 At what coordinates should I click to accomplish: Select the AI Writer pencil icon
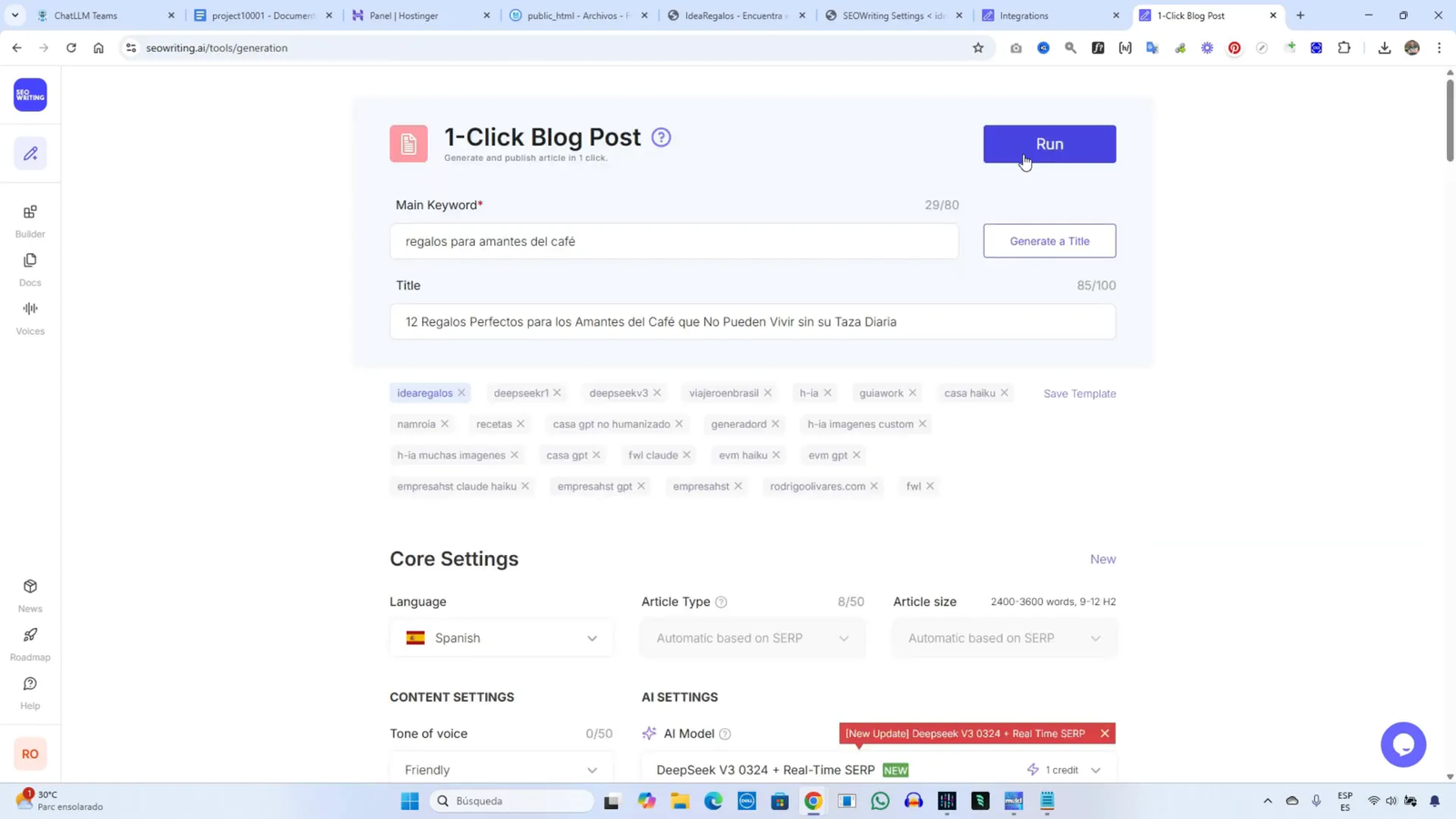(x=29, y=154)
